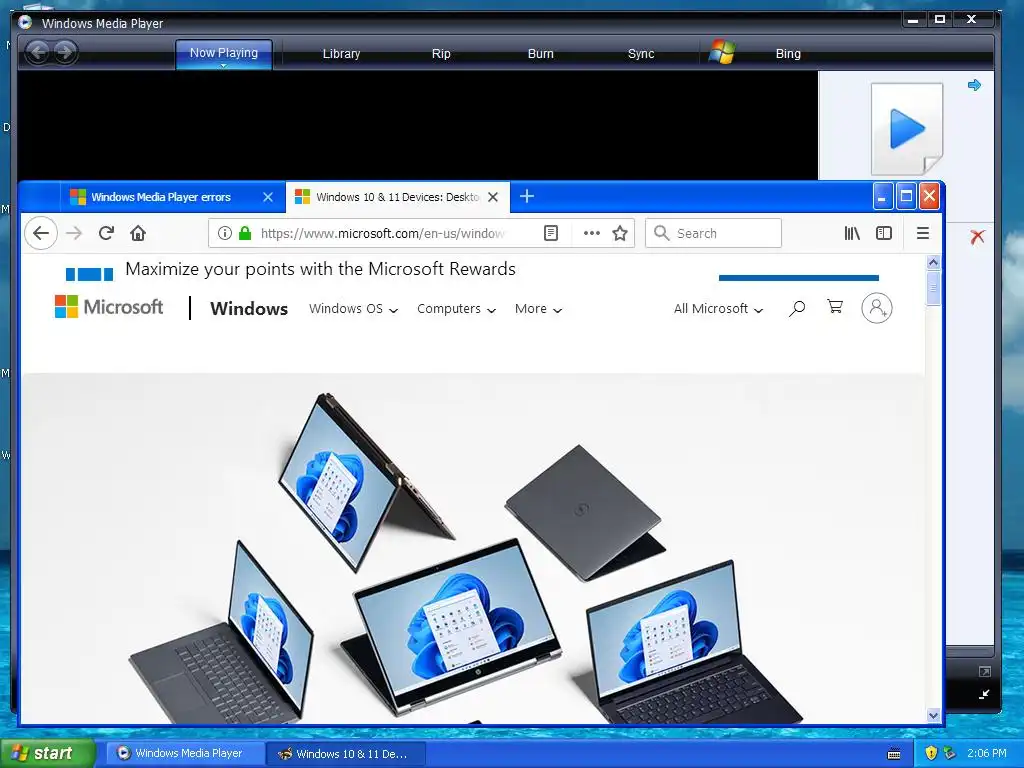Open the Sync tab

(x=641, y=54)
